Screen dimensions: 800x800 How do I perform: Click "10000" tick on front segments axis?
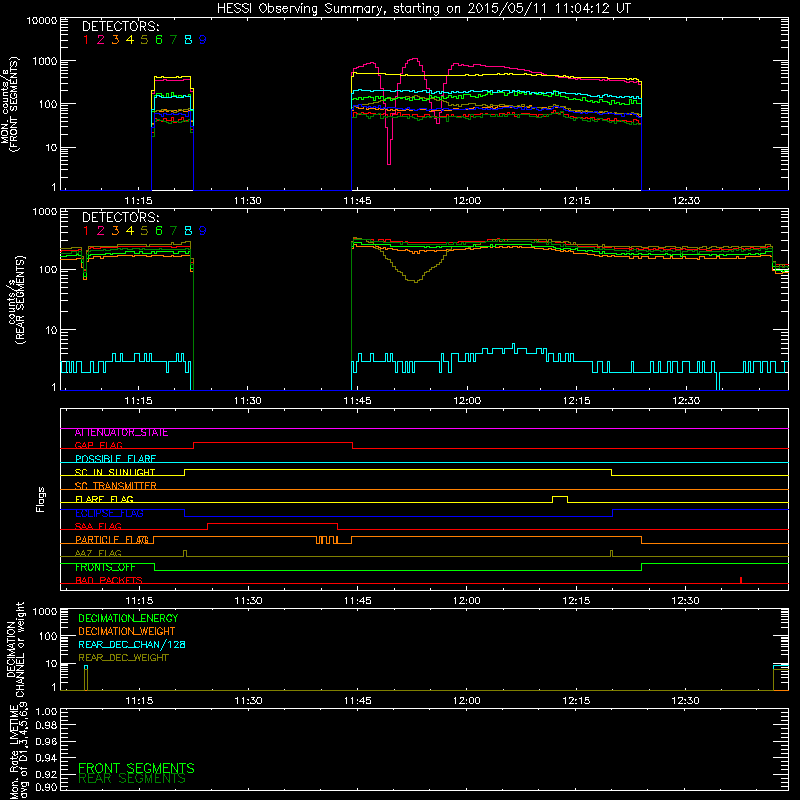(x=41, y=21)
